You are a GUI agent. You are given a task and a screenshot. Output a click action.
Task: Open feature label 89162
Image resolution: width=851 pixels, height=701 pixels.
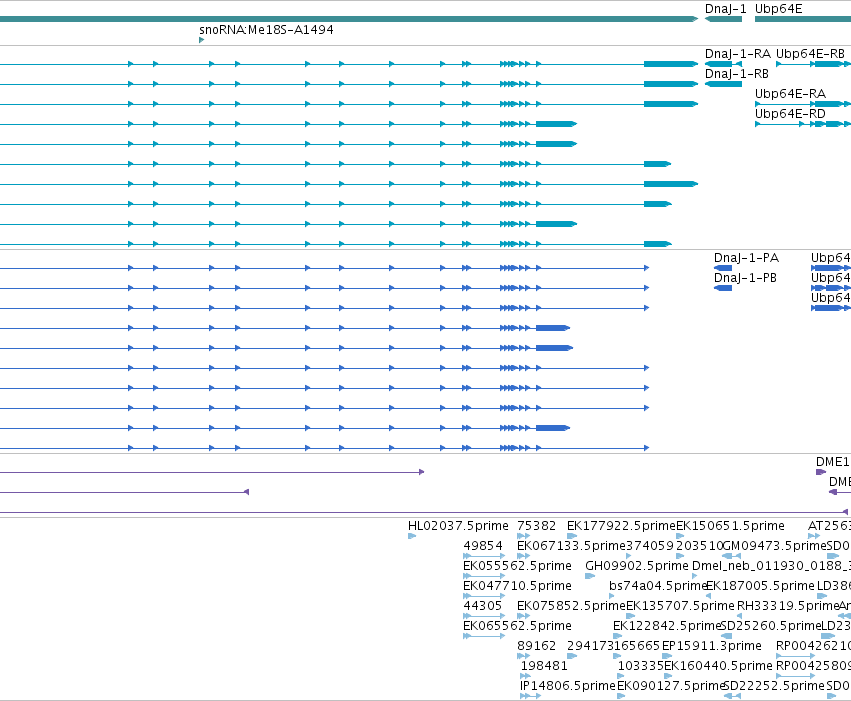[x=536, y=646]
